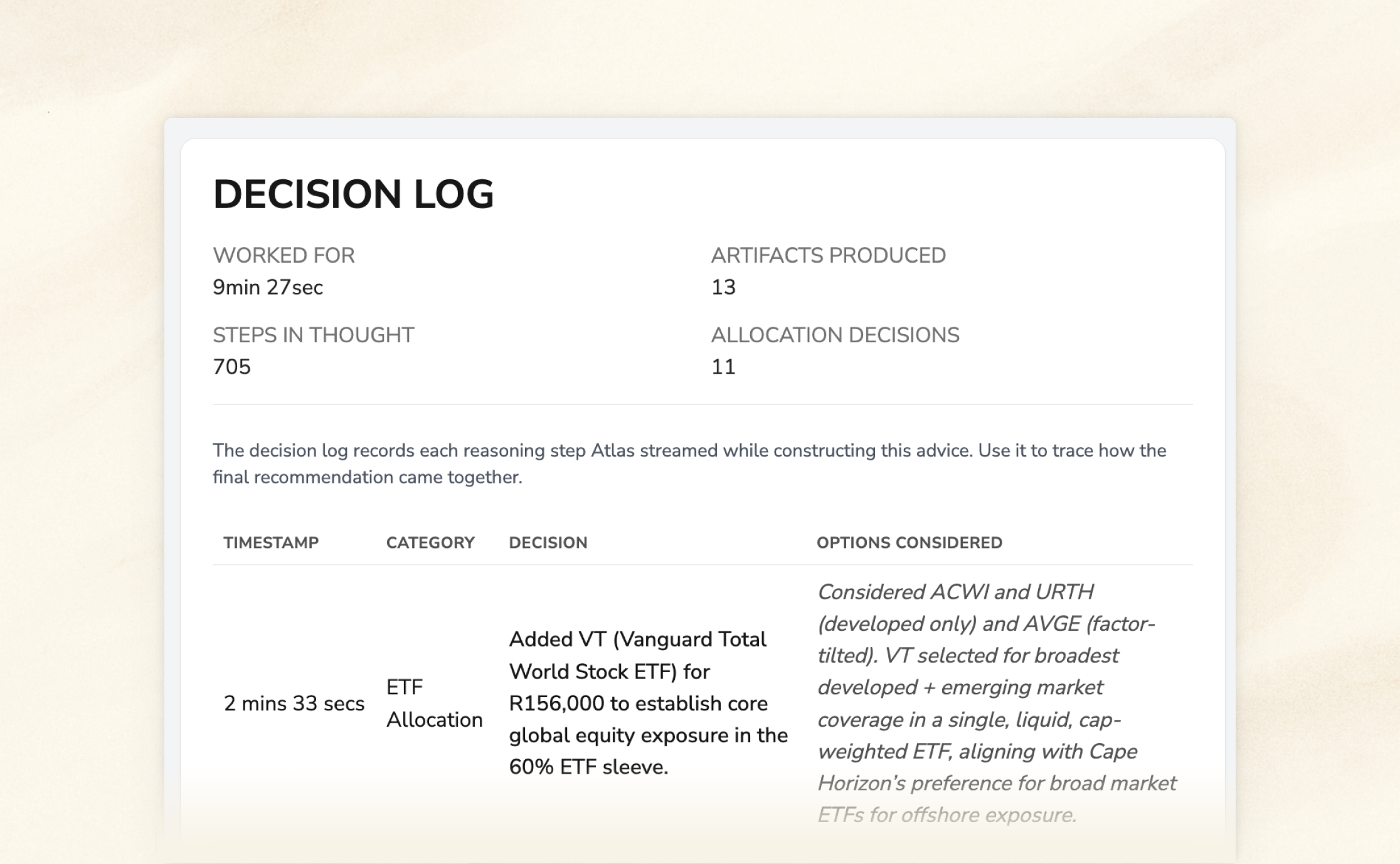This screenshot has height=864, width=1400.
Task: Select the artifacts count value 13
Action: pyautogui.click(x=723, y=287)
